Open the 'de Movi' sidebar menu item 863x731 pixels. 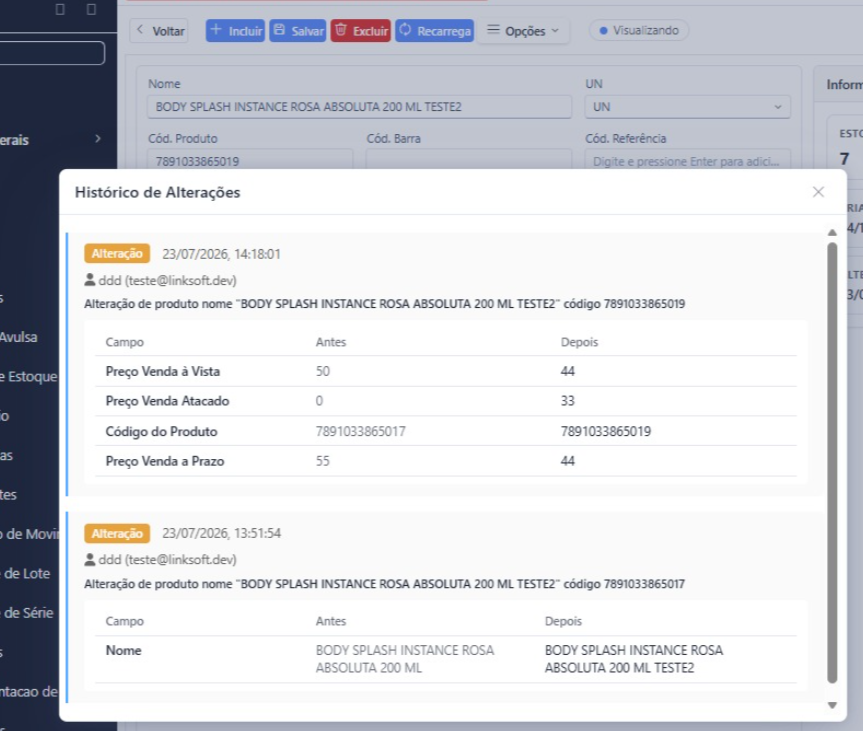tap(29, 534)
